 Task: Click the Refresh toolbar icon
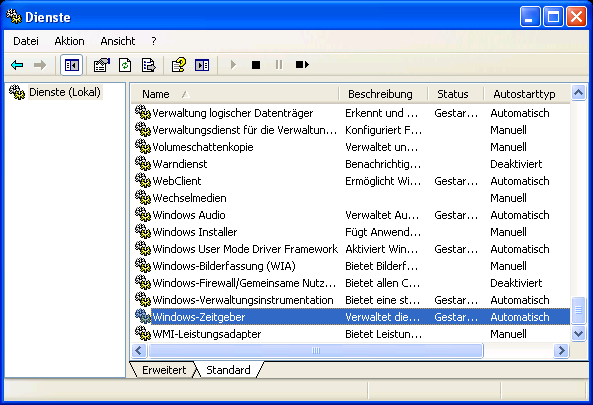(125, 65)
